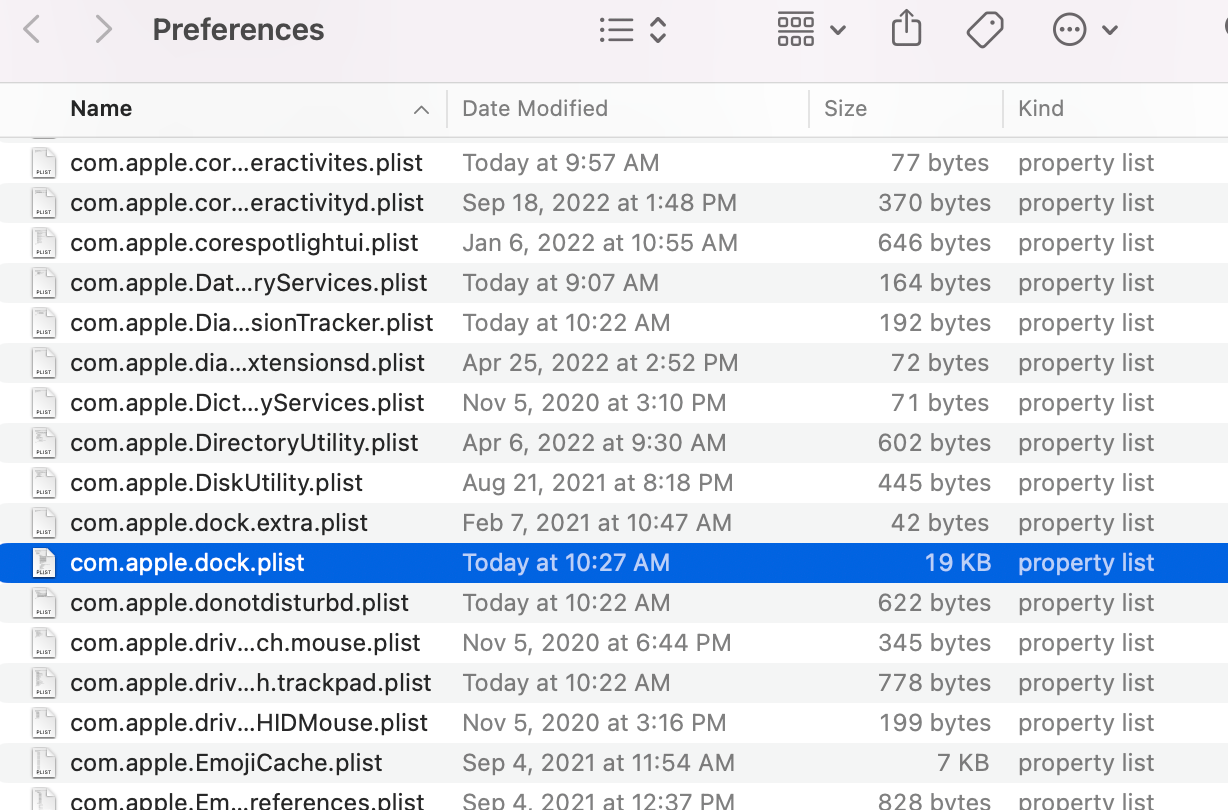The height and width of the screenshot is (810, 1228).
Task: Go back to the previous folder
Action: 32,30
